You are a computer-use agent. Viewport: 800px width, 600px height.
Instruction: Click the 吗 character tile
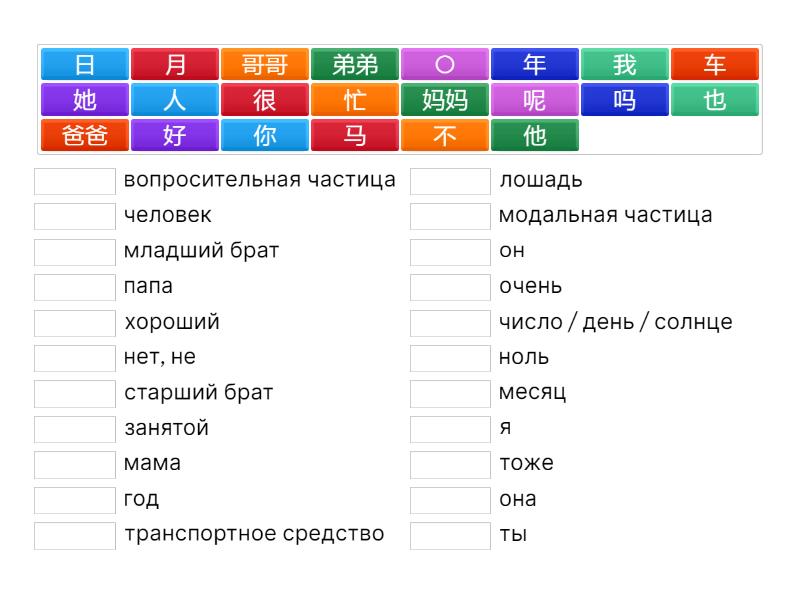coord(625,100)
